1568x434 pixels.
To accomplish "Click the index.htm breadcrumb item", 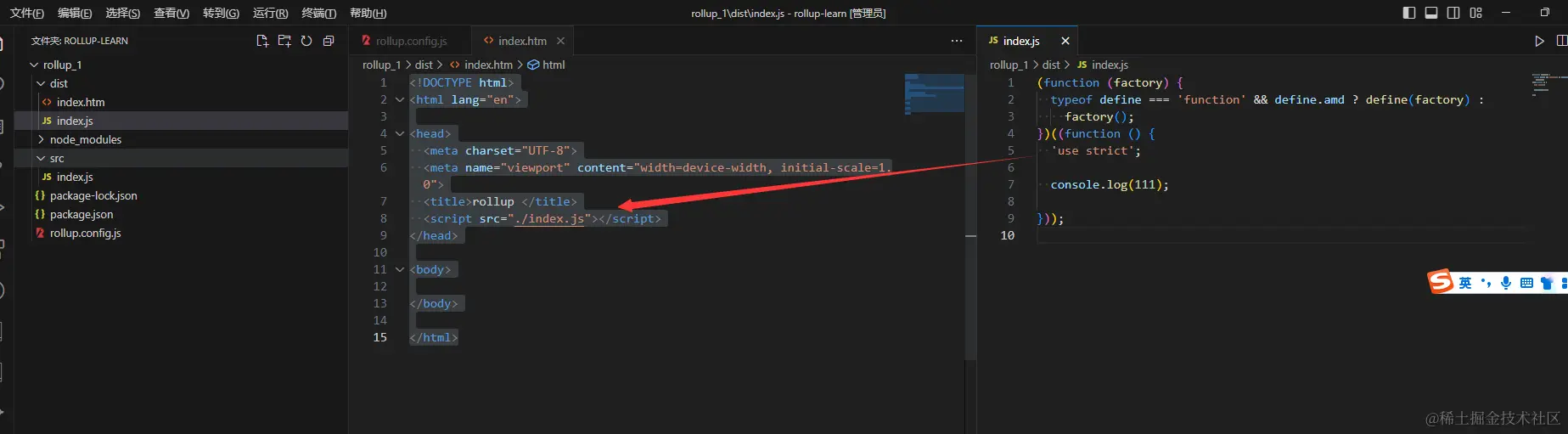I will coord(481,65).
